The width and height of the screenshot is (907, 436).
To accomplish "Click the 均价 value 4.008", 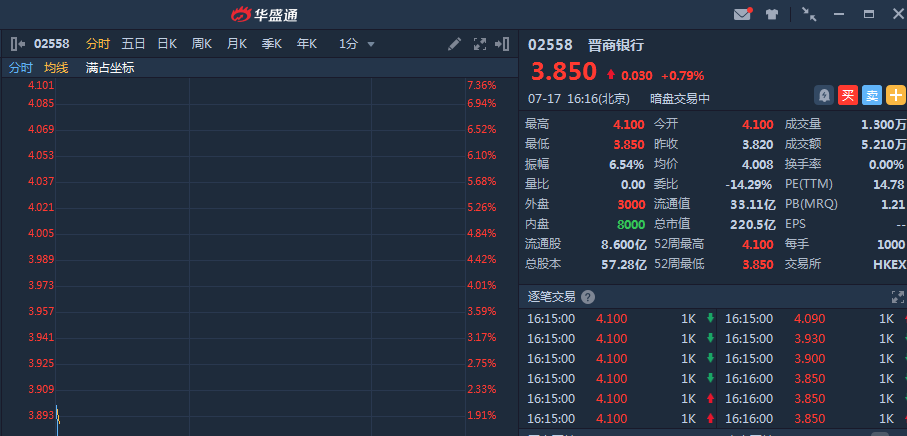I will [x=758, y=165].
